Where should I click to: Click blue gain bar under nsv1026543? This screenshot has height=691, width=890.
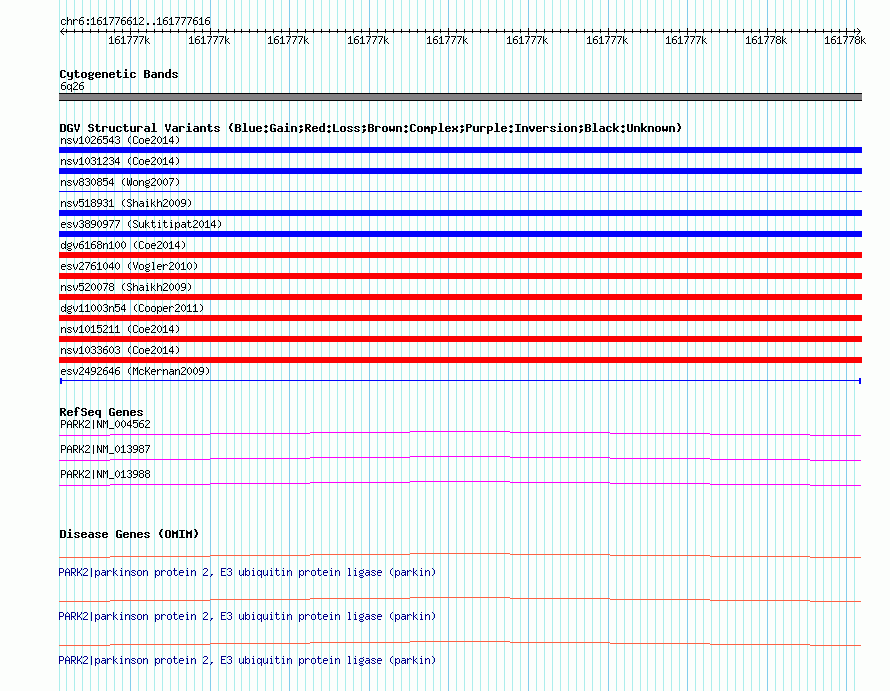460,150
